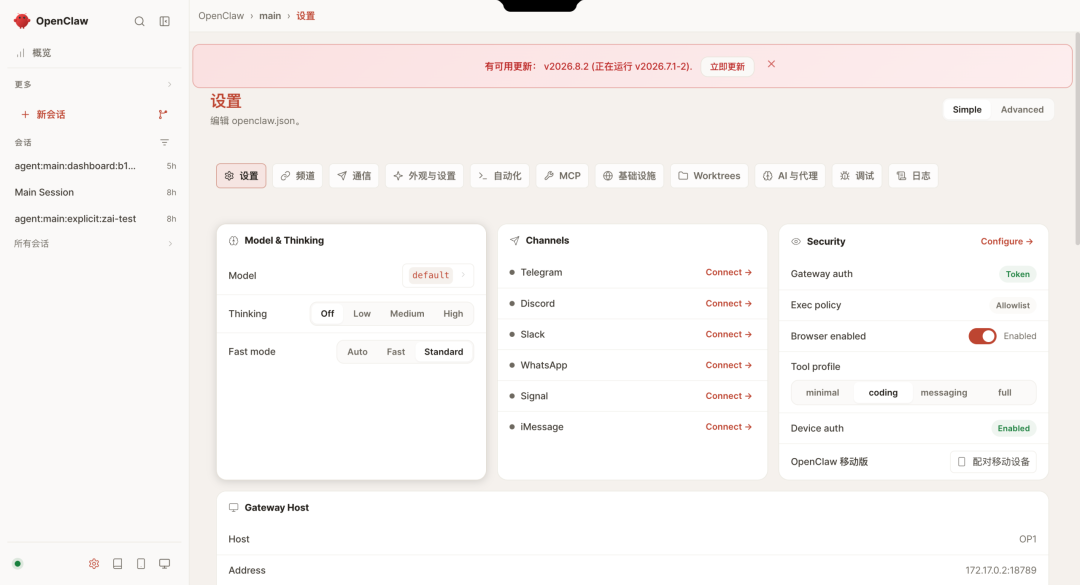
Task: Switch to Simple settings view
Action: coord(967,110)
